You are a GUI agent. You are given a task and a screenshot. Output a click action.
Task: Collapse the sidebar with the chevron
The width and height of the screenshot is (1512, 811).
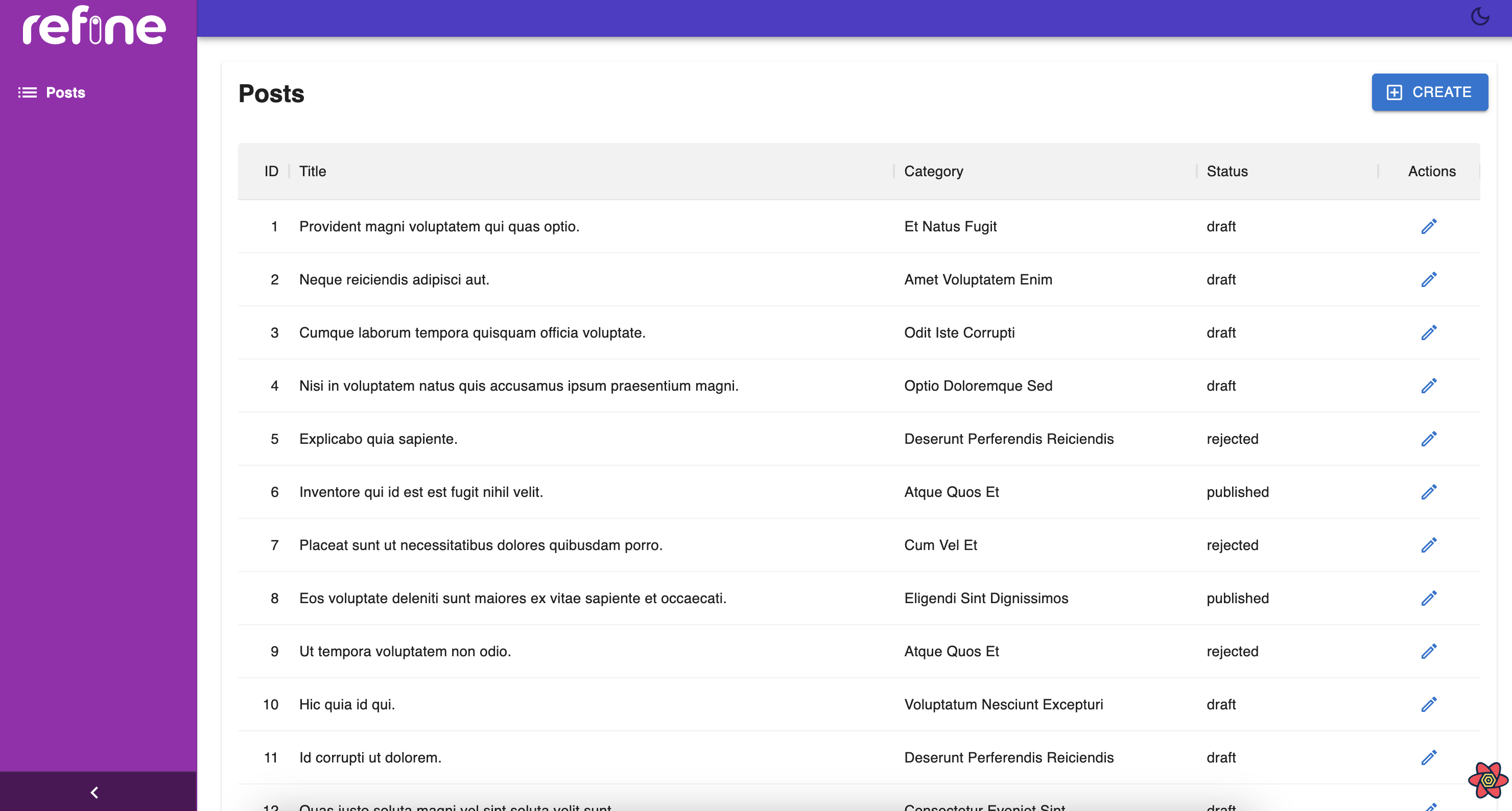click(x=94, y=792)
